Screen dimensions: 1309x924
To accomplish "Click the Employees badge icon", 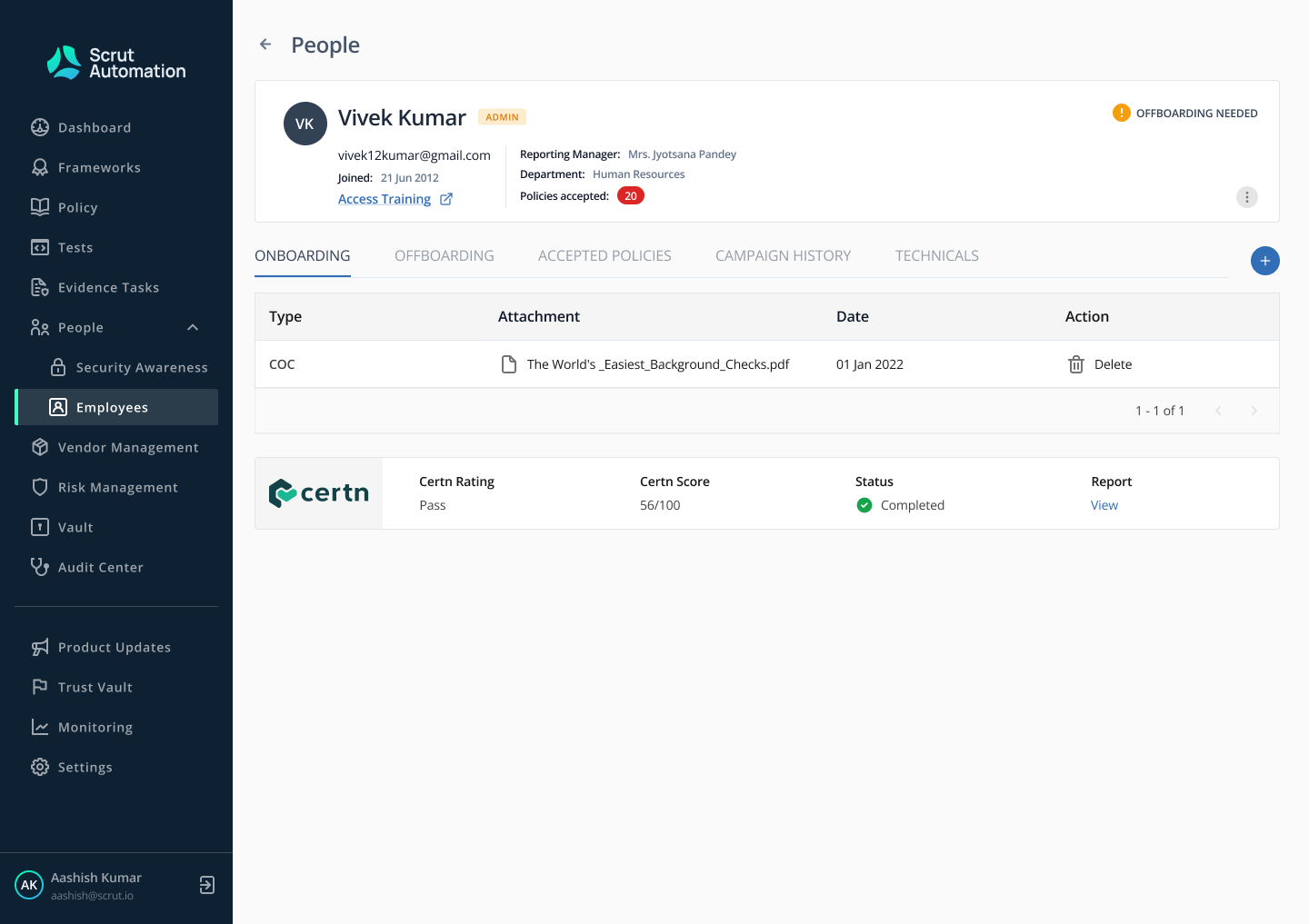I will point(58,407).
